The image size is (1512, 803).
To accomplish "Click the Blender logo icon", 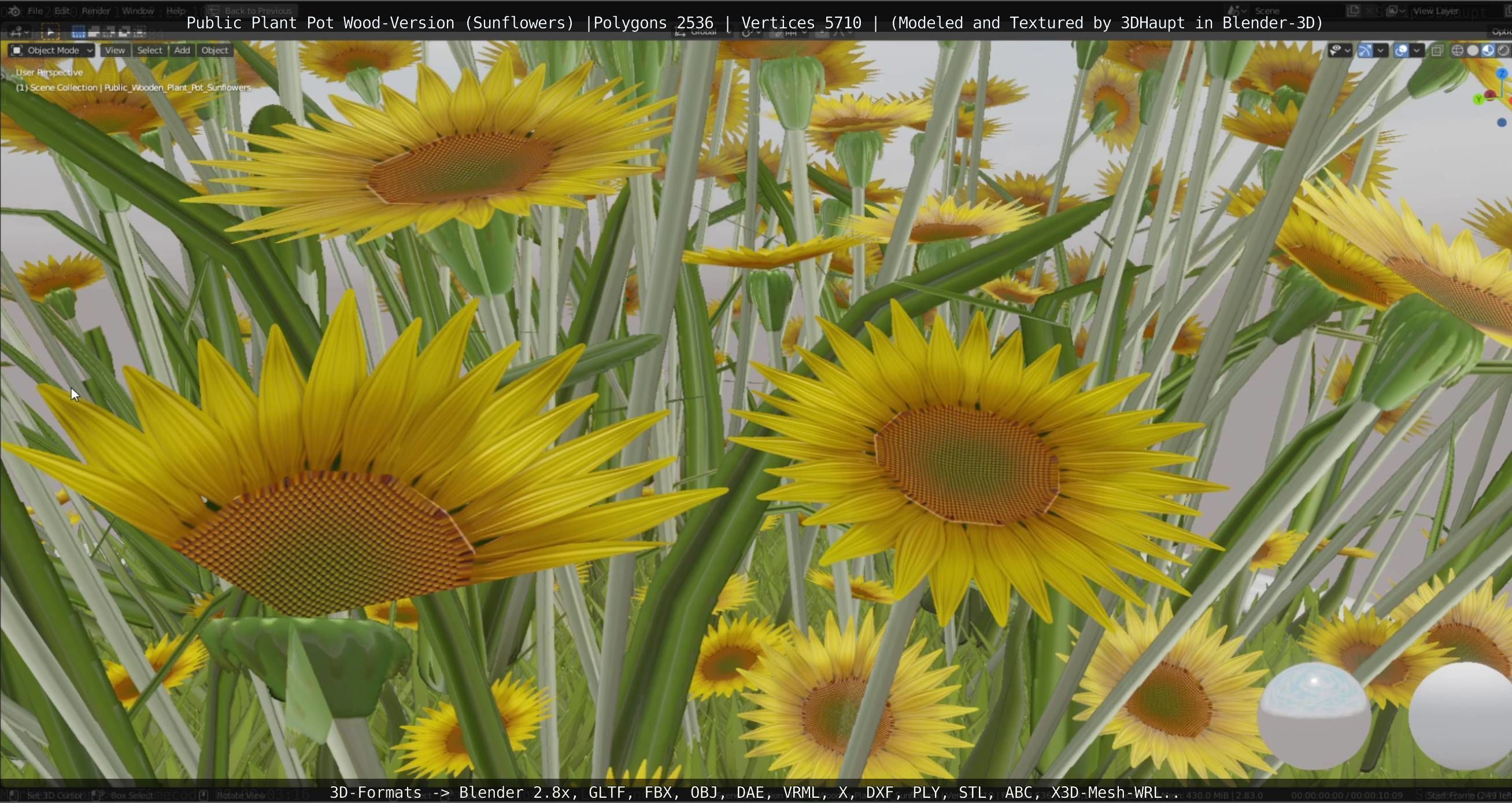I will click(x=14, y=10).
